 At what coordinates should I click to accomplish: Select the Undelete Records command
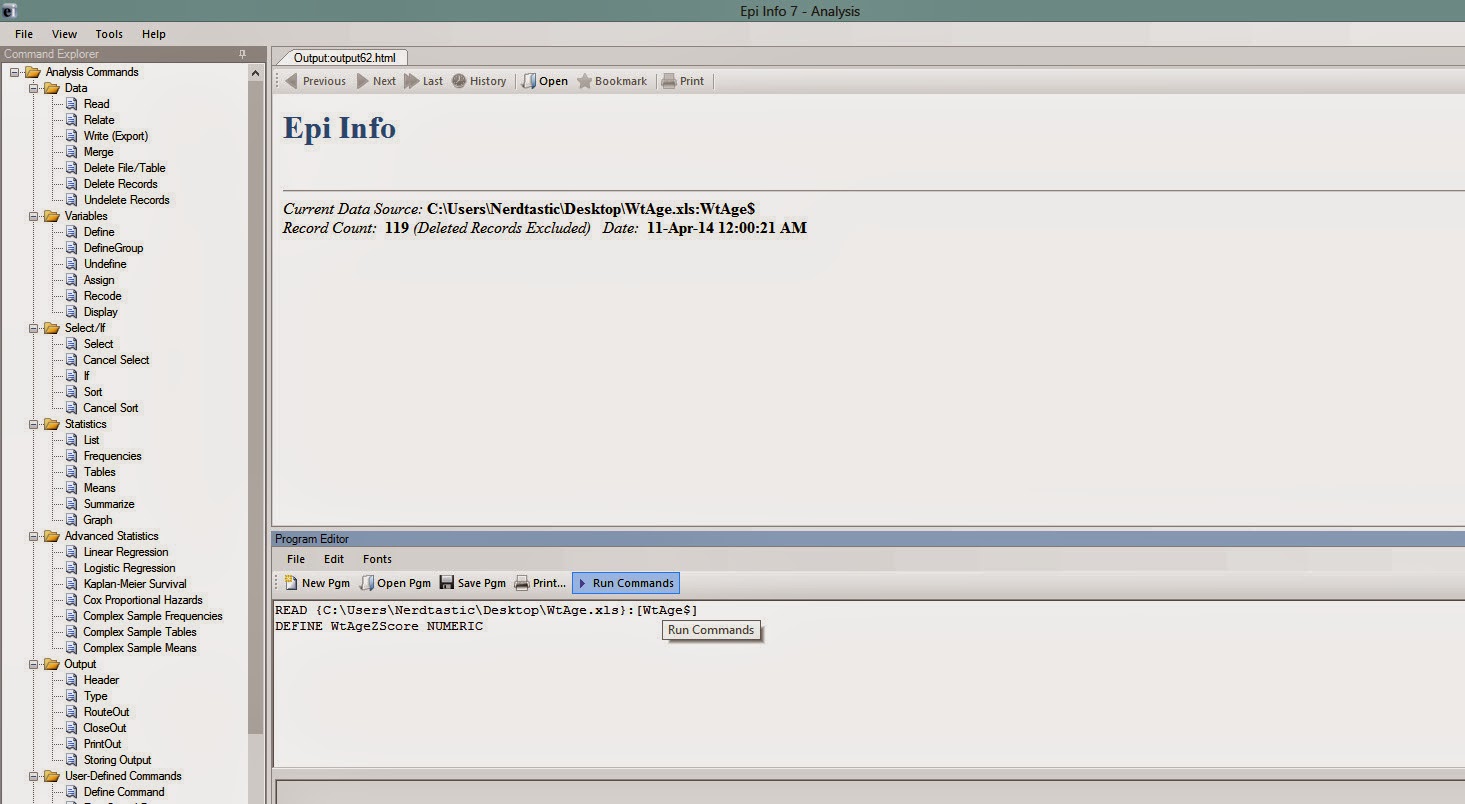click(x=127, y=200)
